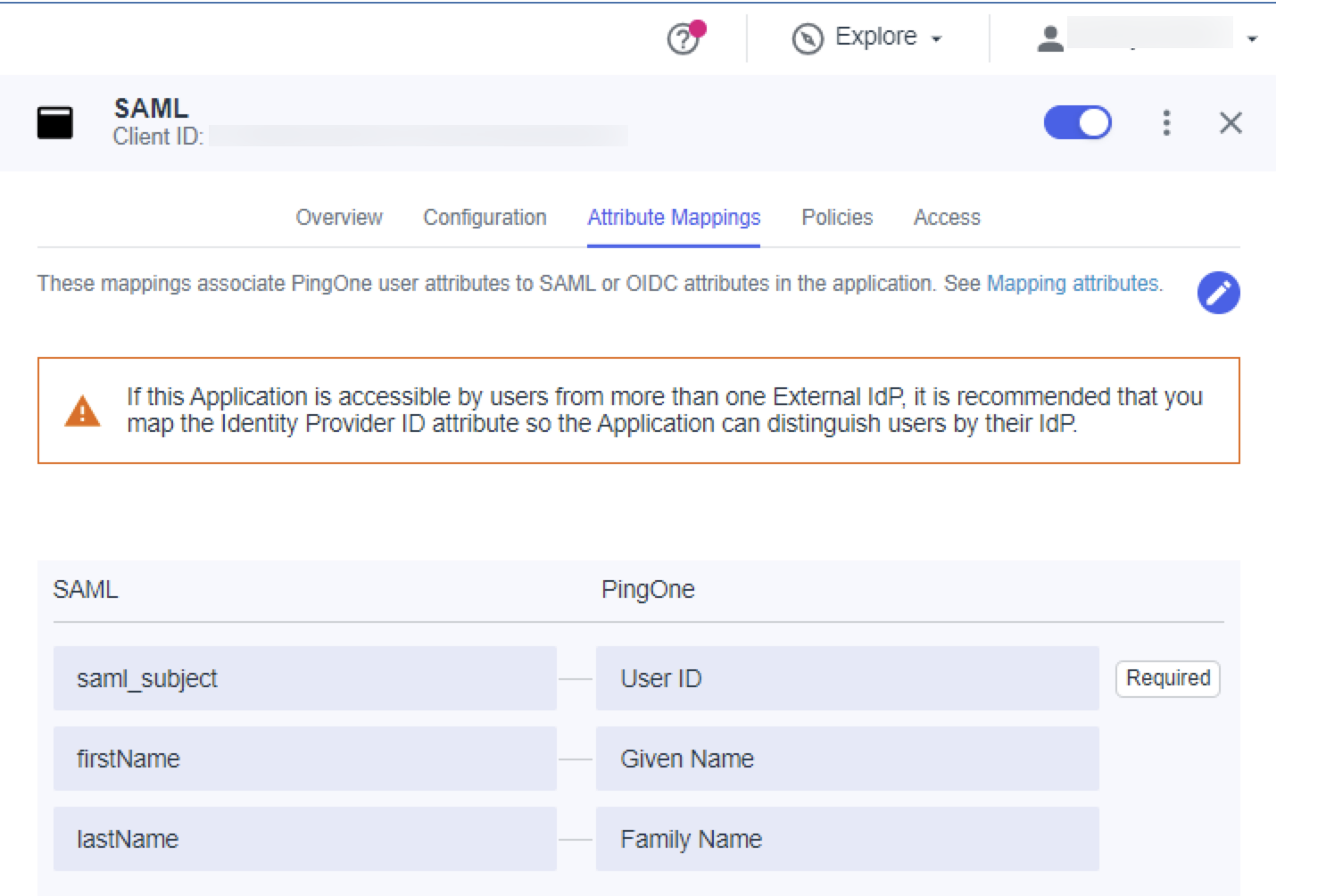Image resolution: width=1326 pixels, height=896 pixels.
Task: Click the SAML application title
Action: (151, 108)
